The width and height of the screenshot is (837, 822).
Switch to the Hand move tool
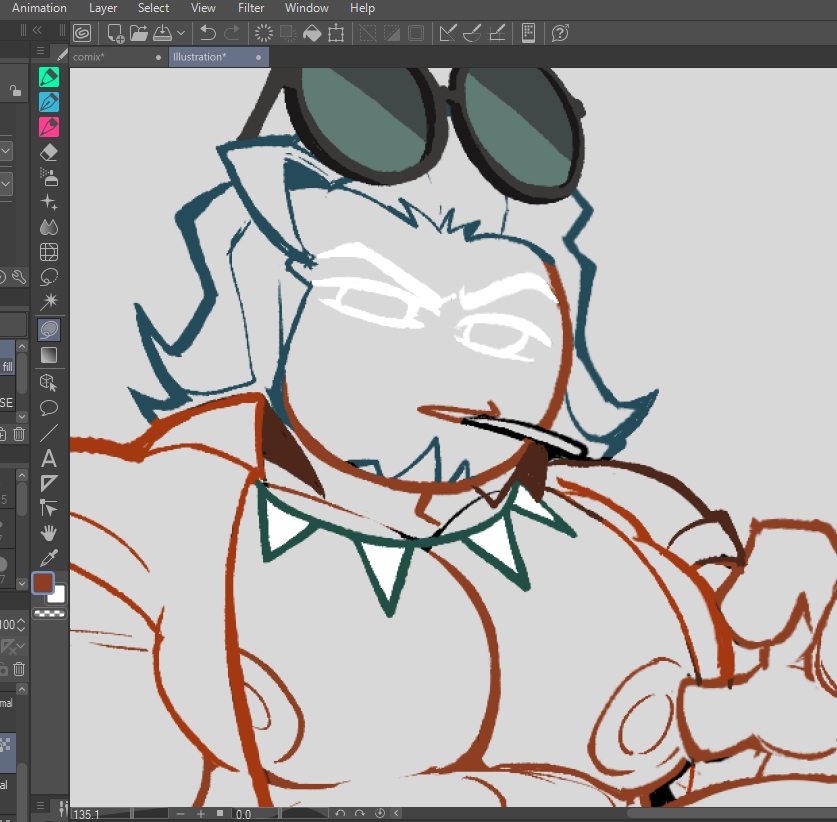(x=48, y=533)
